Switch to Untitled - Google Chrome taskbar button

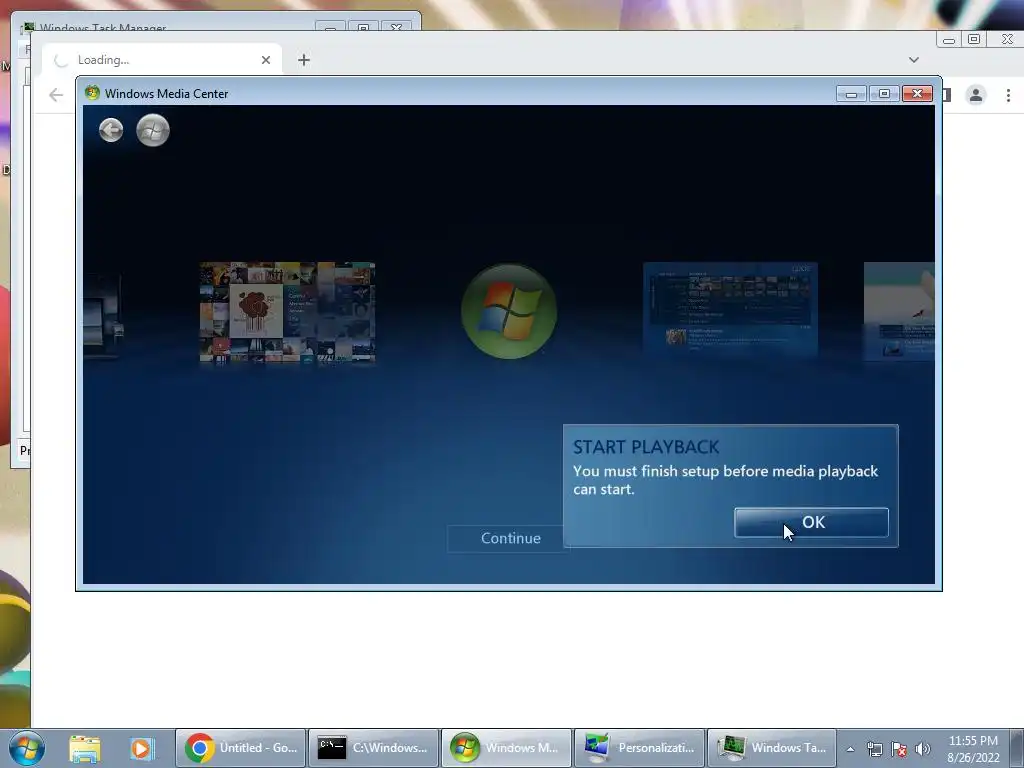coord(240,748)
